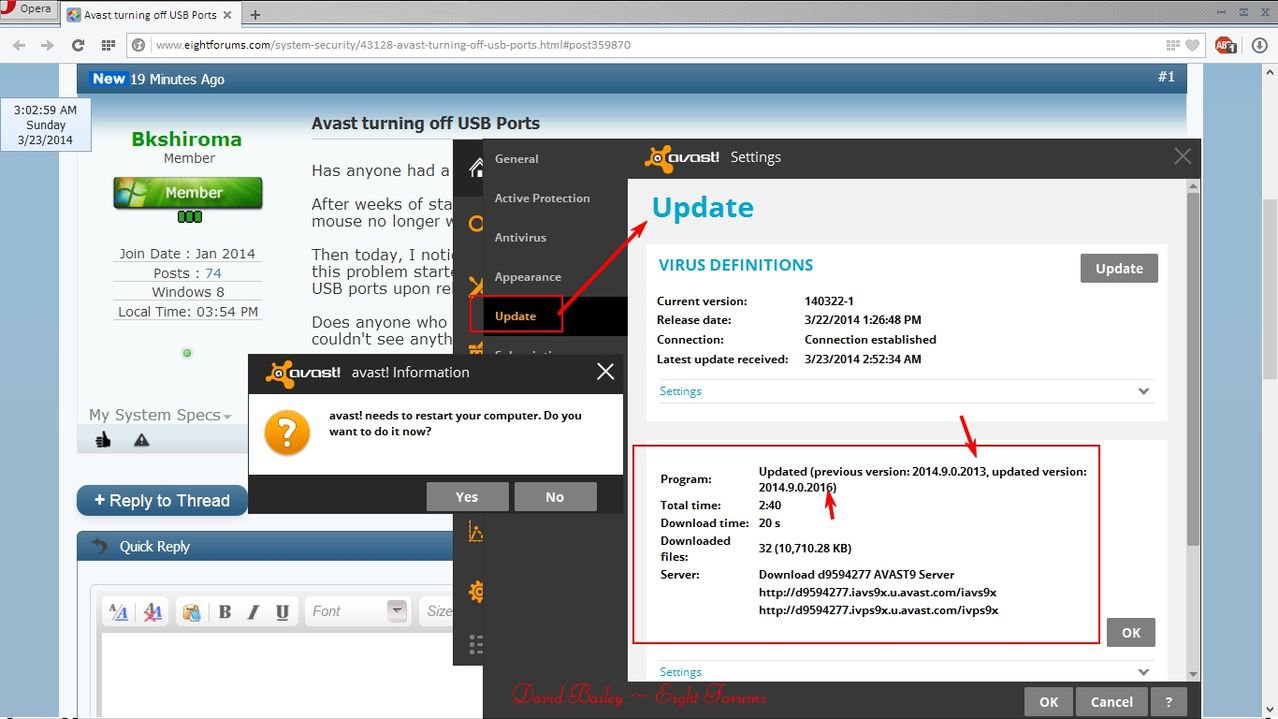This screenshot has width=1278, height=719.
Task: Click 'Avast turning off USB Ports' post title
Action: (425, 123)
